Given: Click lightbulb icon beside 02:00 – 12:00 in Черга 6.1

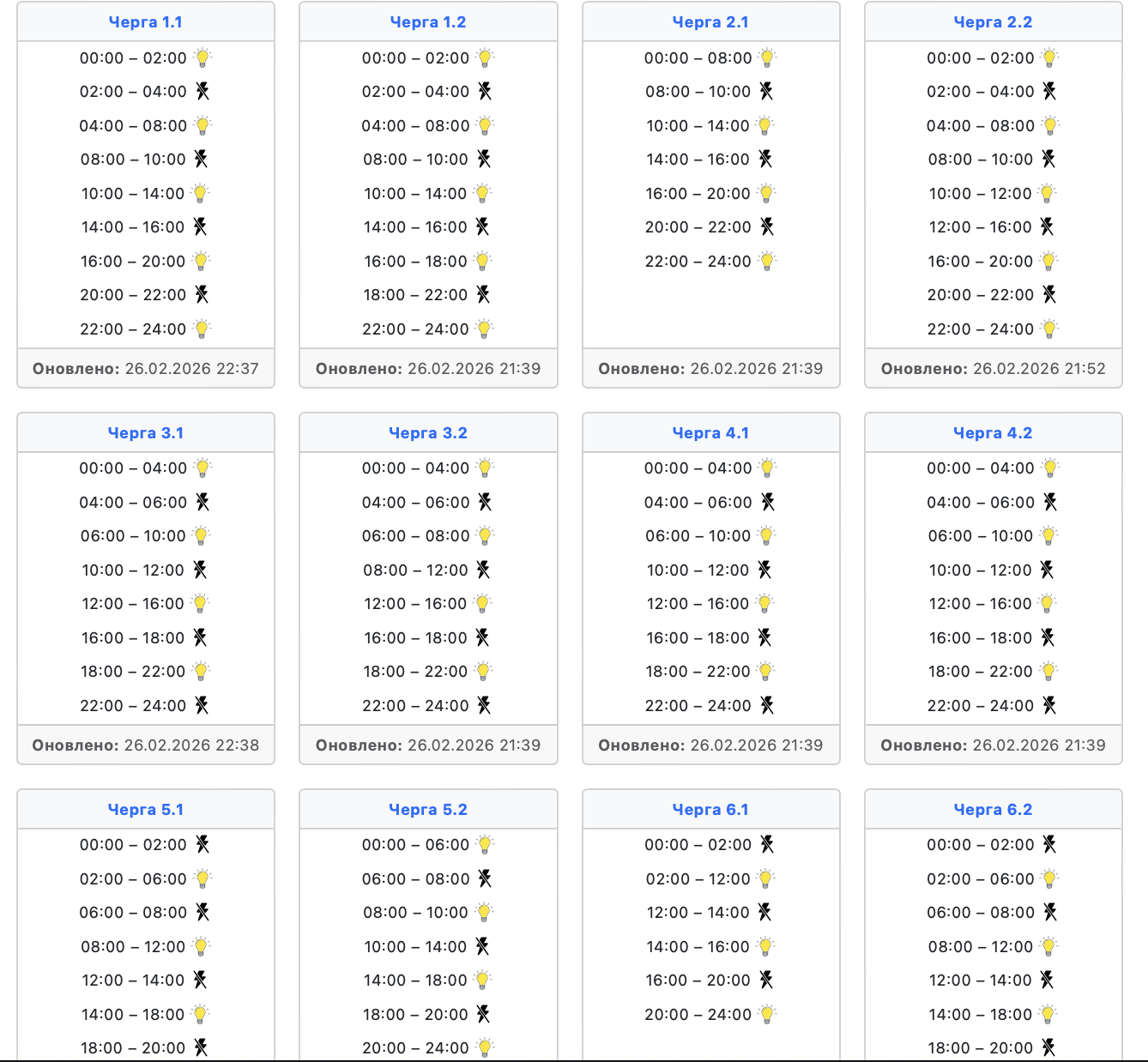Looking at the screenshot, I should (765, 878).
